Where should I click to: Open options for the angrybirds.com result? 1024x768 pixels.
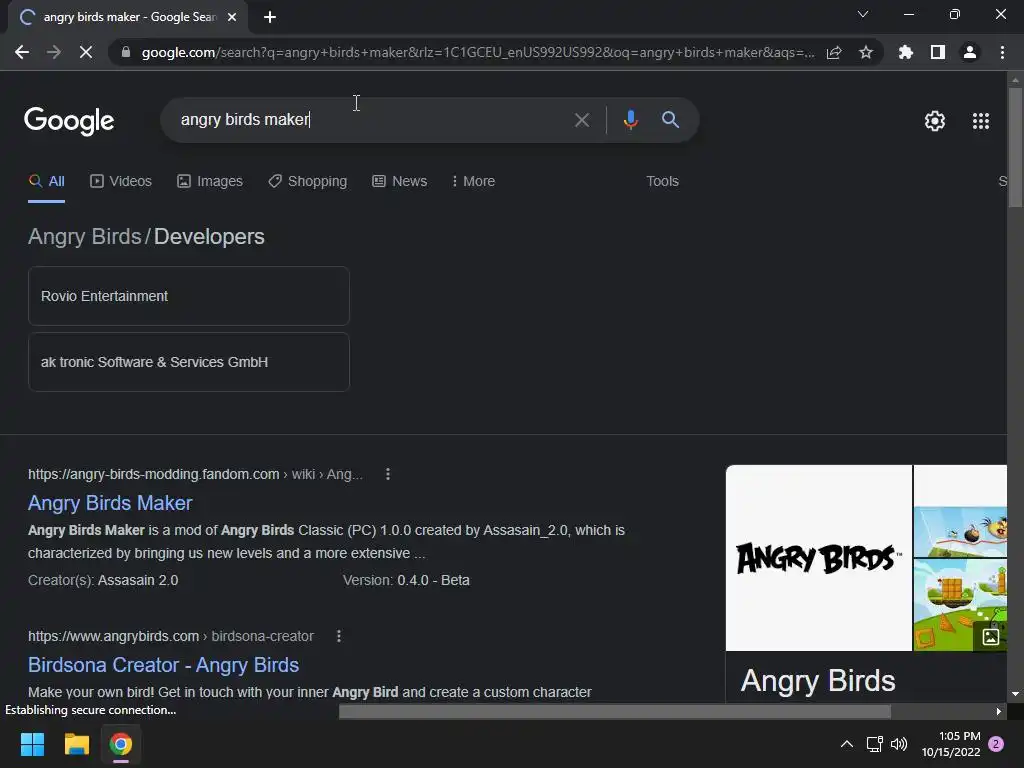point(338,636)
